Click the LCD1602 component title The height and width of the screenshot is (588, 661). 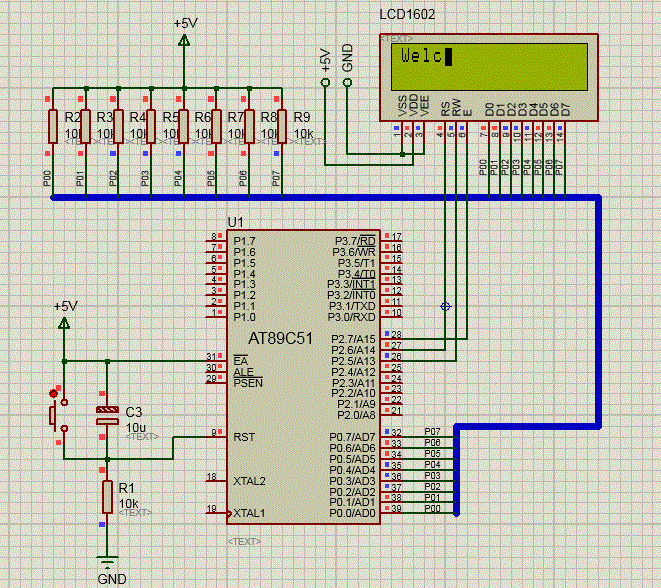tap(407, 14)
